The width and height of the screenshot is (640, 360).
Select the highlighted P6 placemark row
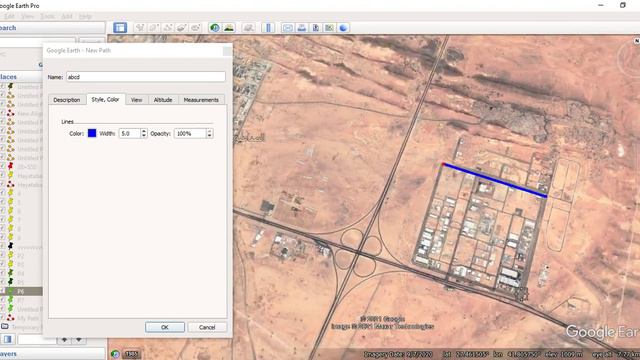(x=21, y=291)
